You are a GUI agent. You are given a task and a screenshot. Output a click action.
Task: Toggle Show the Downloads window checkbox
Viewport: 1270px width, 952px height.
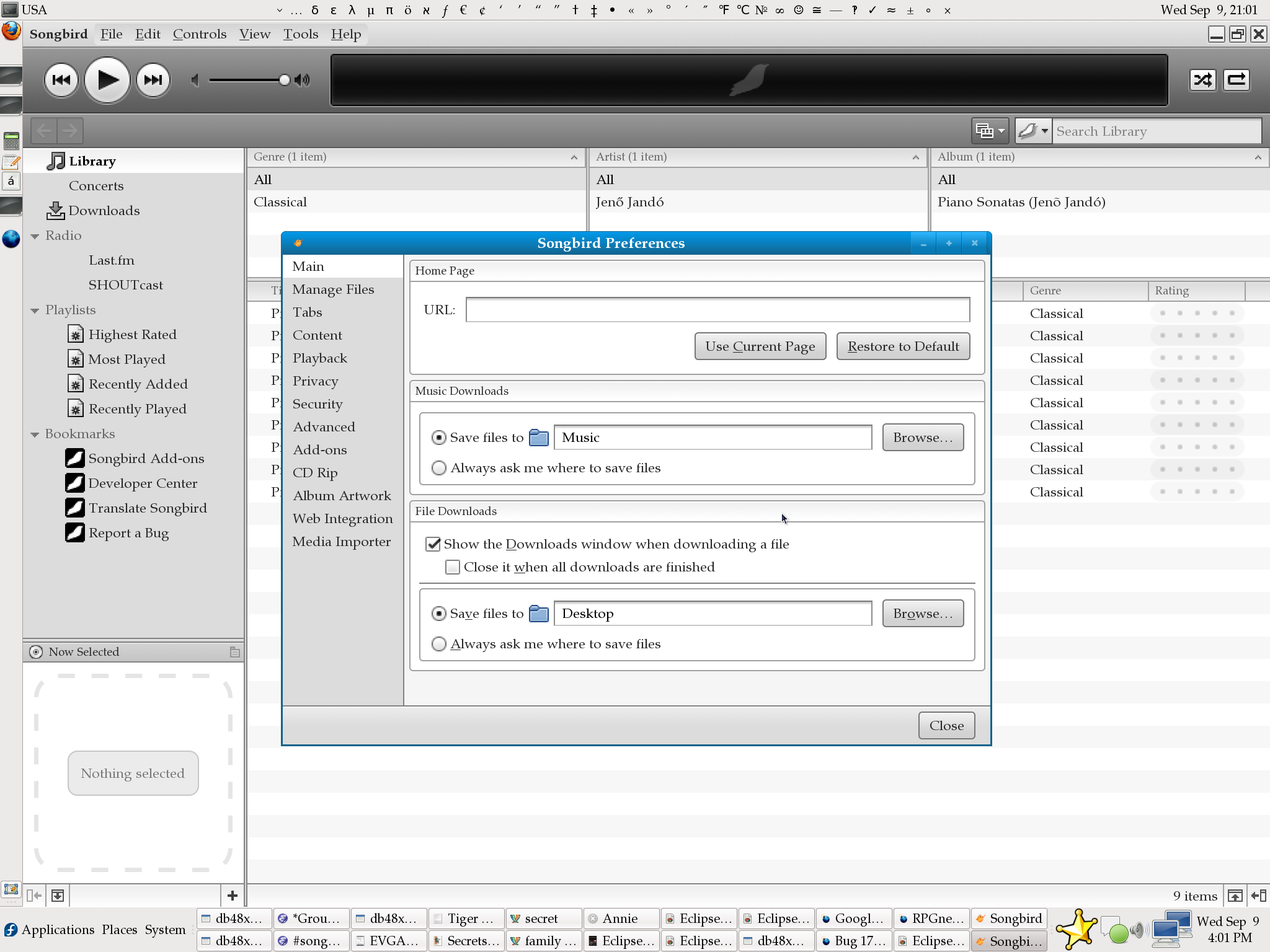pyautogui.click(x=433, y=544)
